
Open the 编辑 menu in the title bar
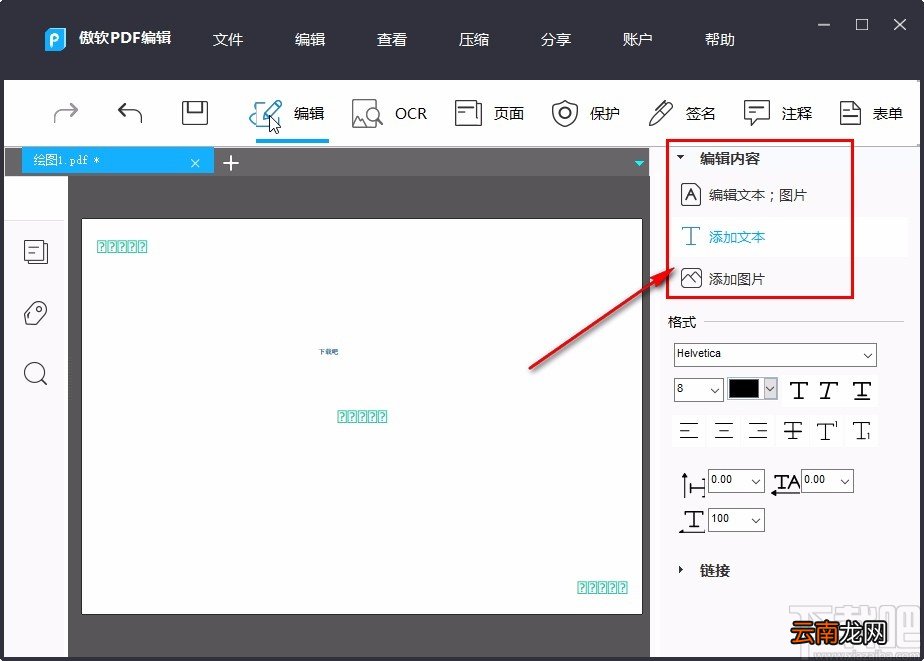(310, 39)
